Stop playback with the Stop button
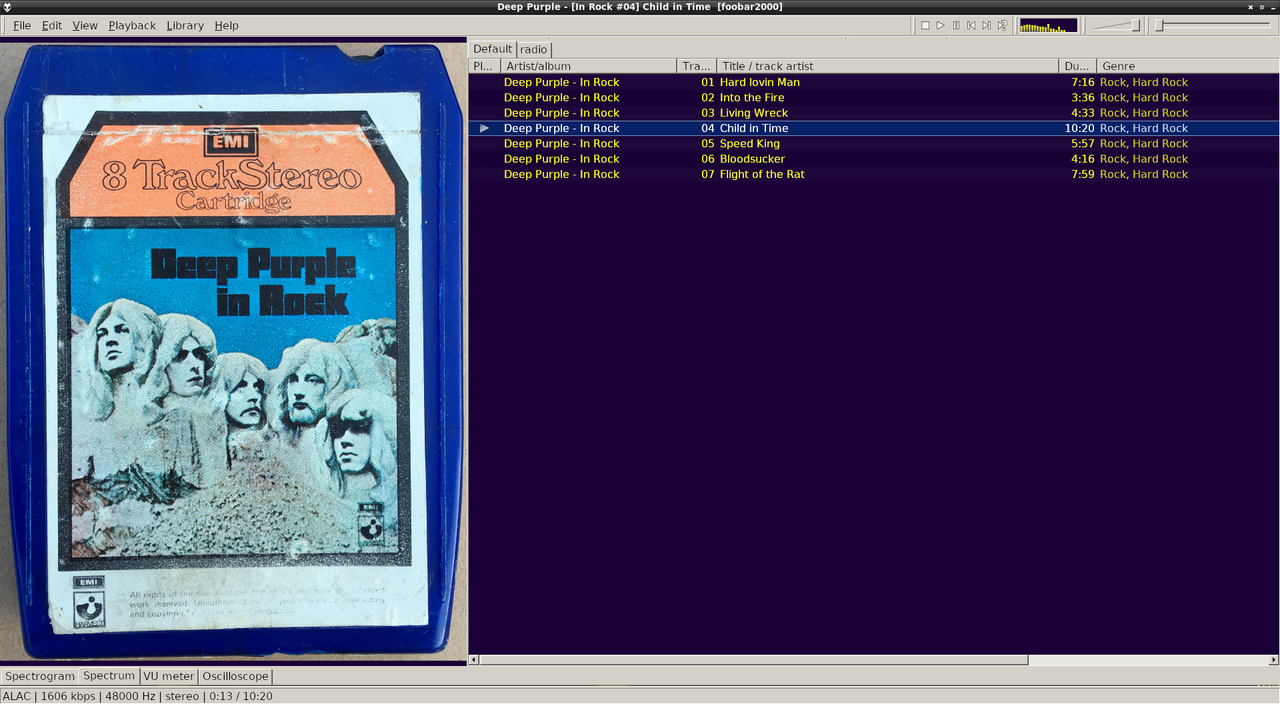The height and width of the screenshot is (704, 1280). (925, 25)
